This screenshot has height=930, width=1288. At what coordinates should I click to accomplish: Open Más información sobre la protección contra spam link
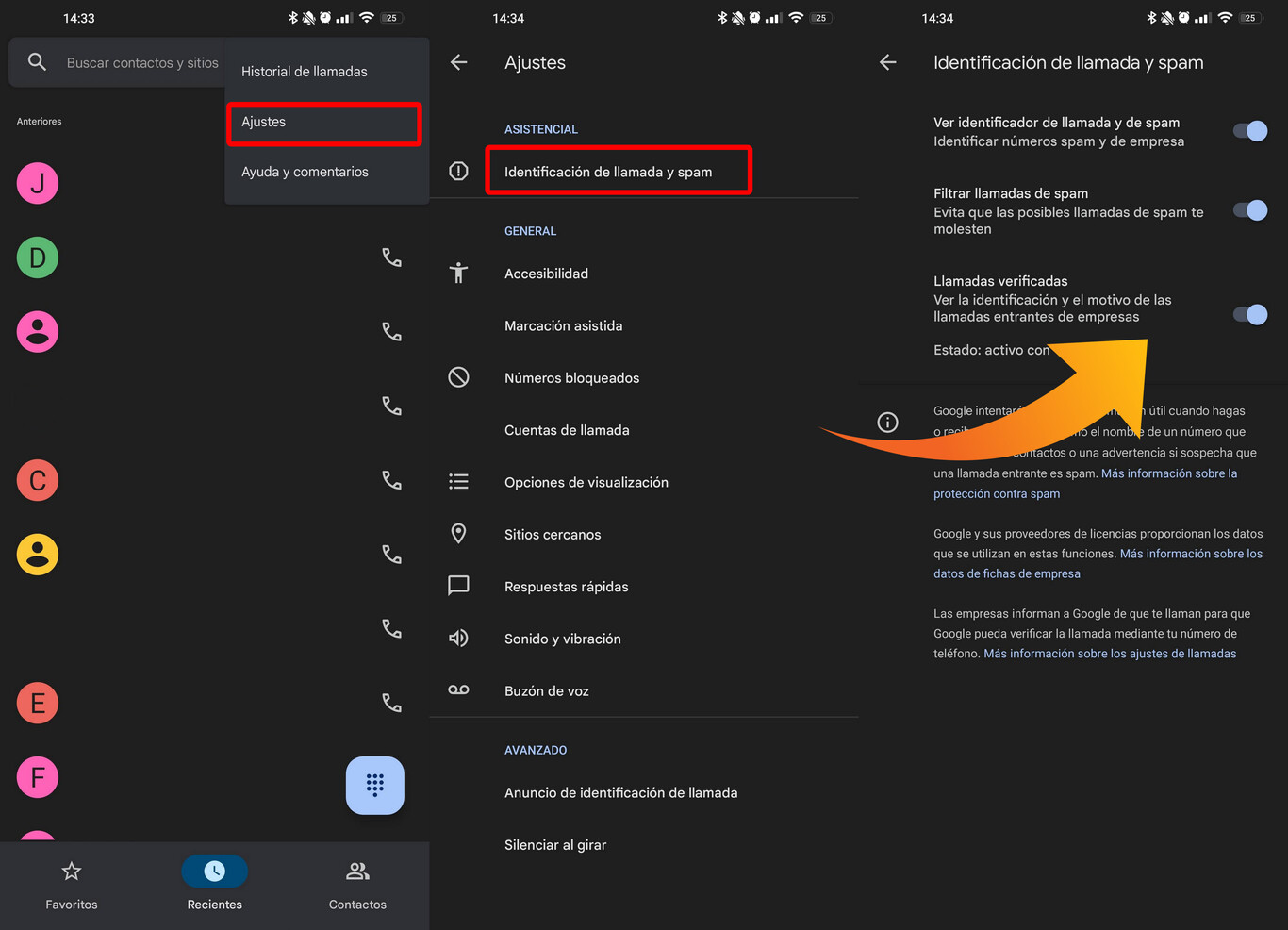pos(1085,484)
